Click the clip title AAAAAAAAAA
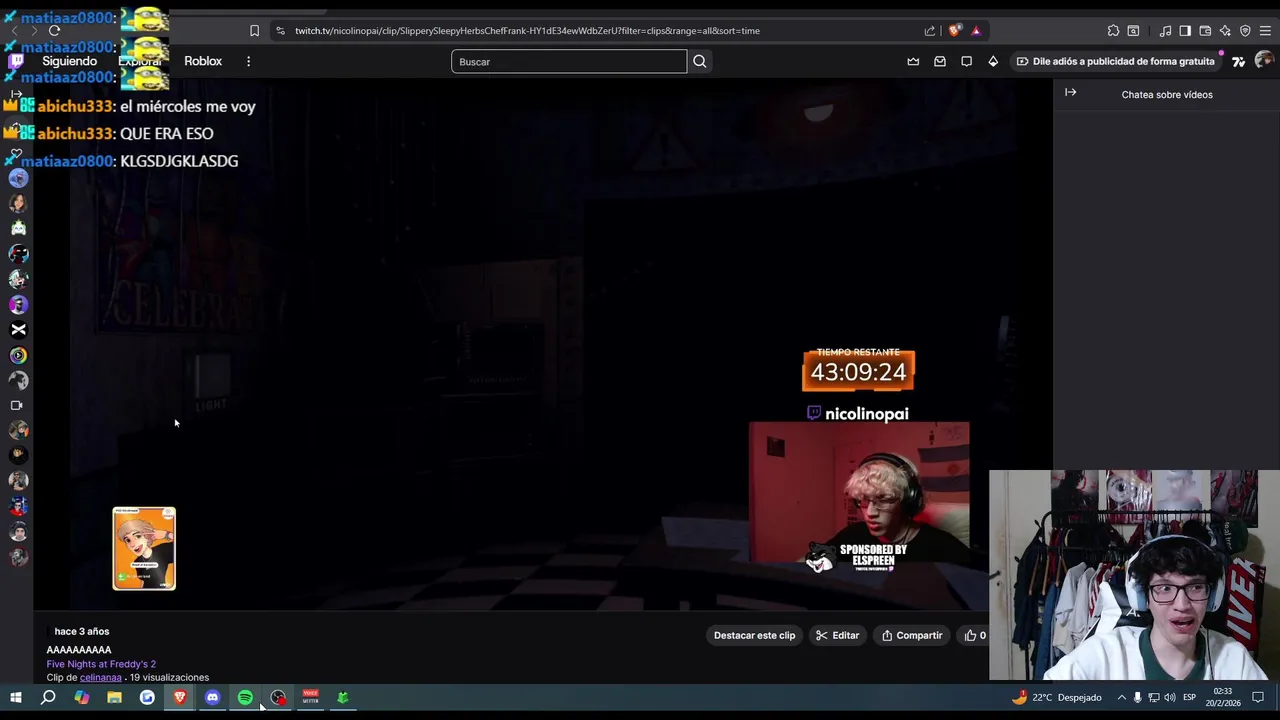 79,650
